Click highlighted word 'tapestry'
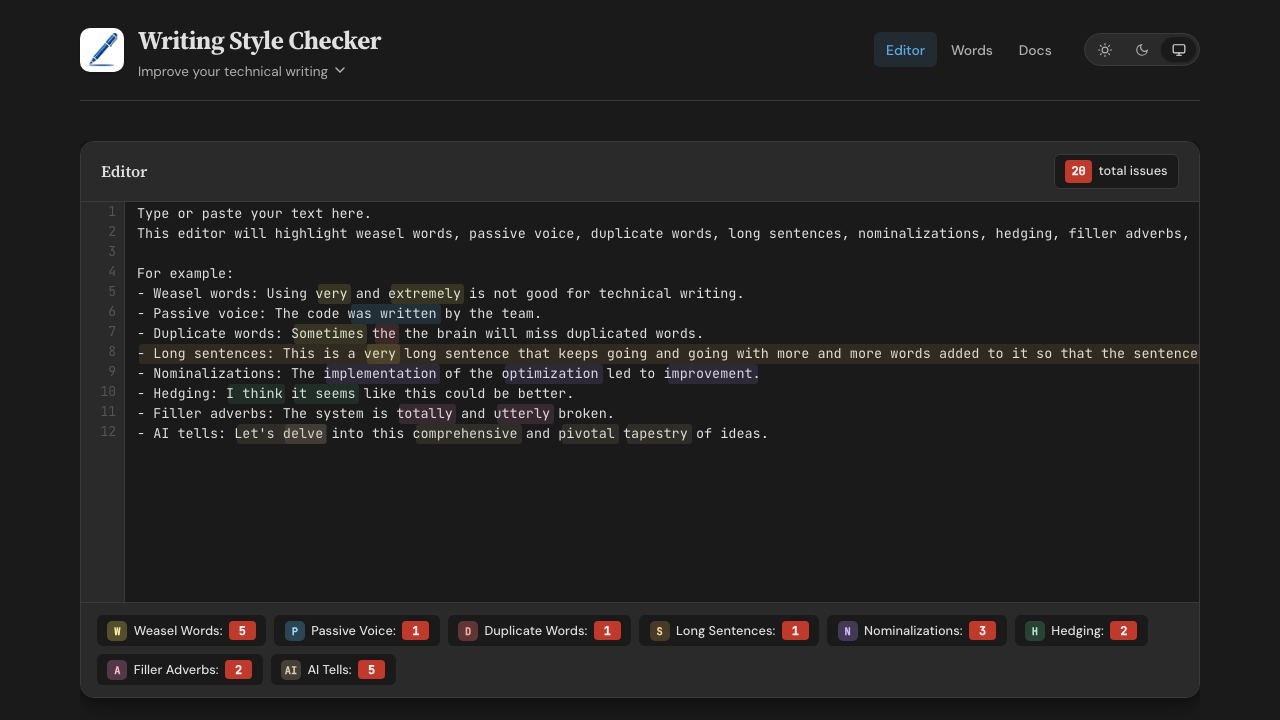This screenshot has width=1280, height=720. coord(656,433)
